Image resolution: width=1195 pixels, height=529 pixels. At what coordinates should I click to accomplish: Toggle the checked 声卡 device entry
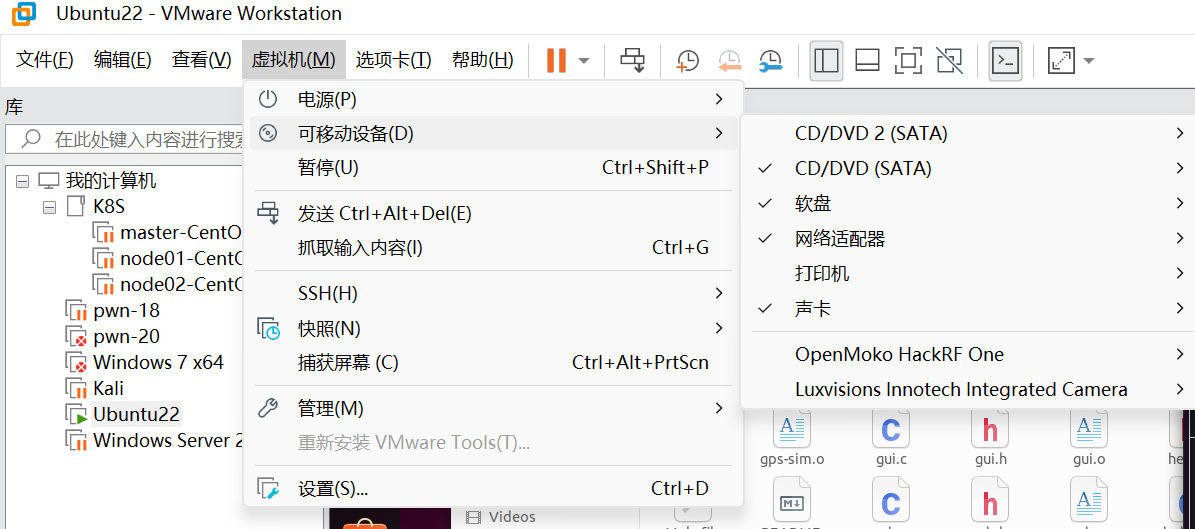pos(970,309)
